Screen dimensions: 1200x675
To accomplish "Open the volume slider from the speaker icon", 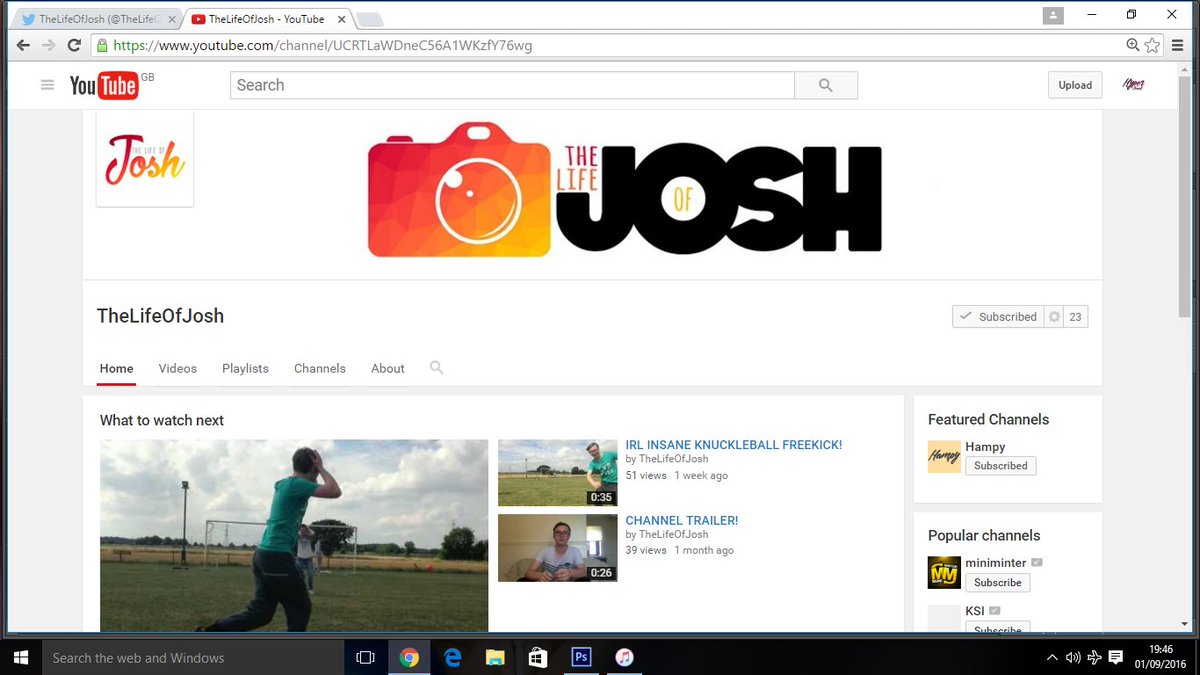I will pos(1072,657).
